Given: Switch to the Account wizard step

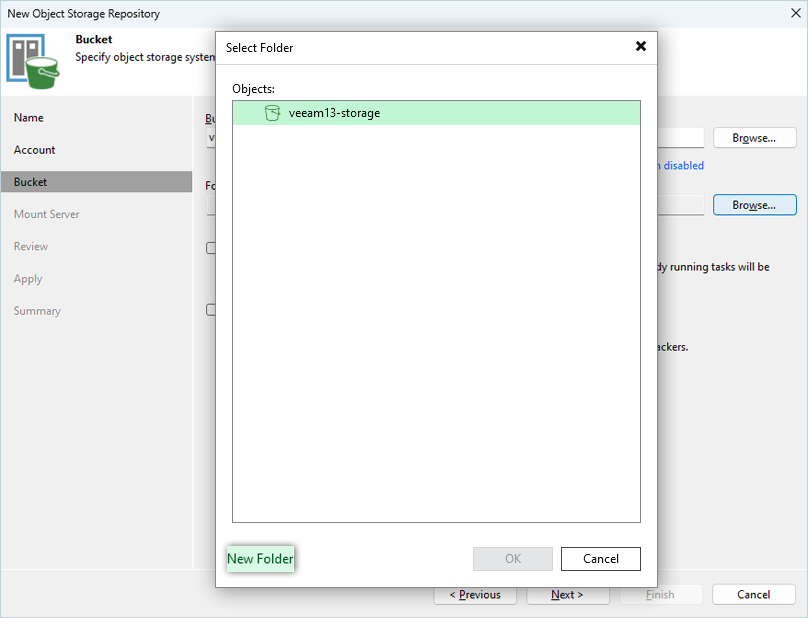Looking at the screenshot, I should [35, 150].
